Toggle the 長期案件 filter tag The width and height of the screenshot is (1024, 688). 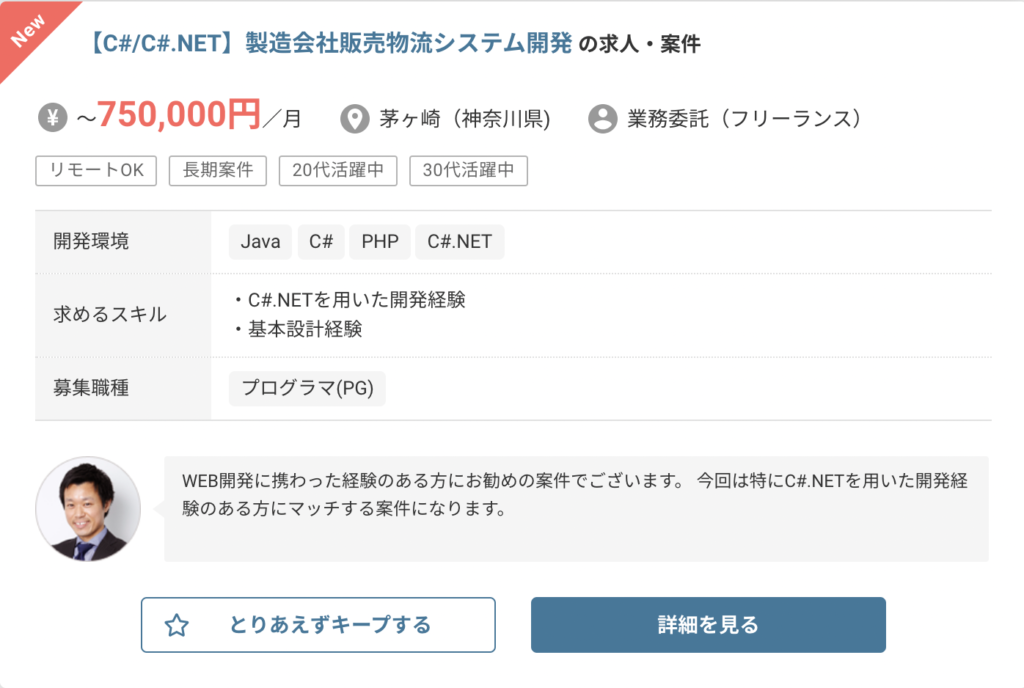click(217, 170)
